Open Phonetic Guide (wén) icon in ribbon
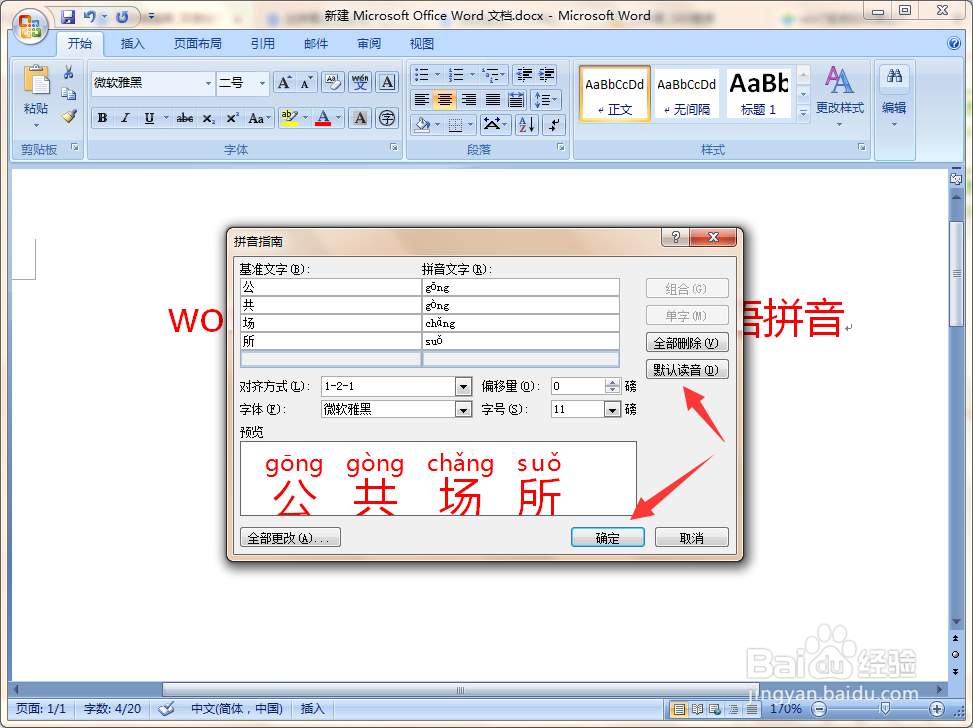The width and height of the screenshot is (973, 728). point(361,83)
